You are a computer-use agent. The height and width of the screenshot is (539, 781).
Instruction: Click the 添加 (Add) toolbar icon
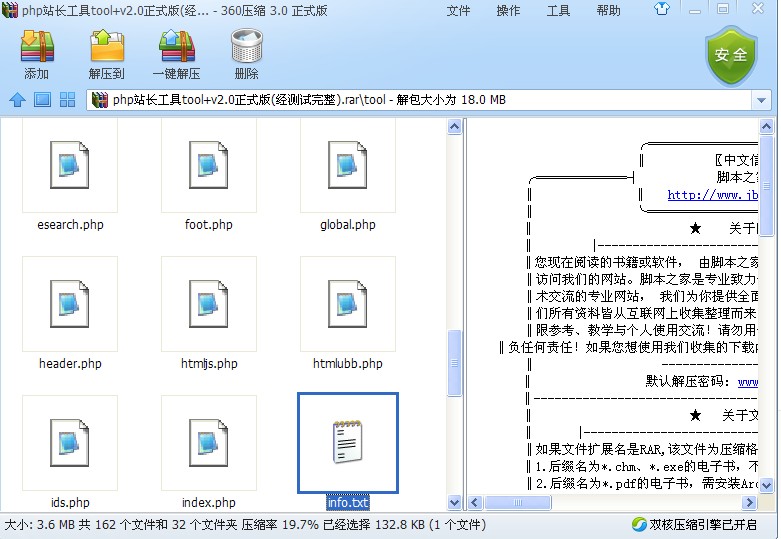37,55
